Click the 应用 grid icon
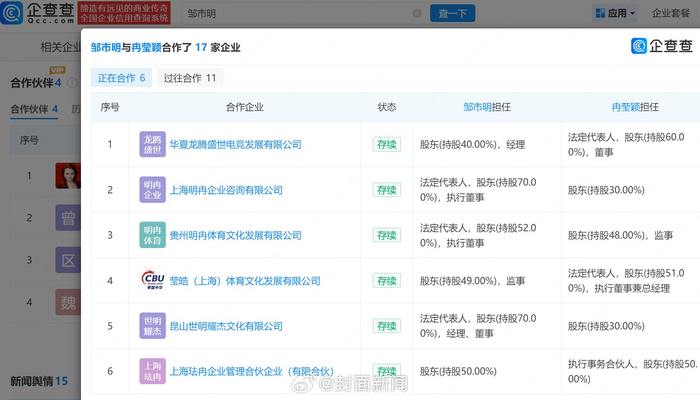The height and width of the screenshot is (400, 700). click(x=600, y=13)
